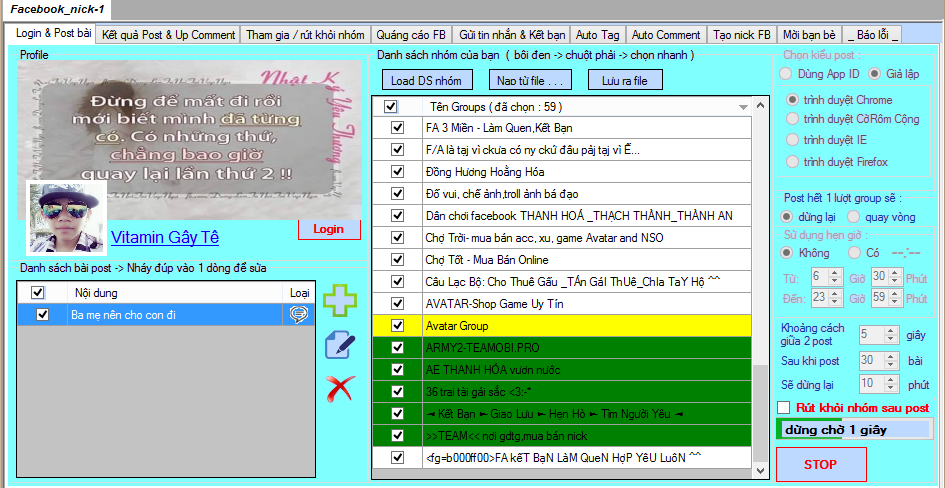Screen dimensions: 945x488
Task: Switch to Kết quả Post & Up Comment tab
Action: tap(169, 35)
